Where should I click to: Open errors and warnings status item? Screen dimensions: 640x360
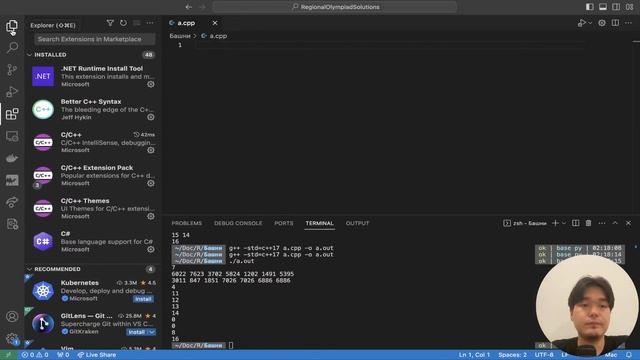[x=35, y=355]
